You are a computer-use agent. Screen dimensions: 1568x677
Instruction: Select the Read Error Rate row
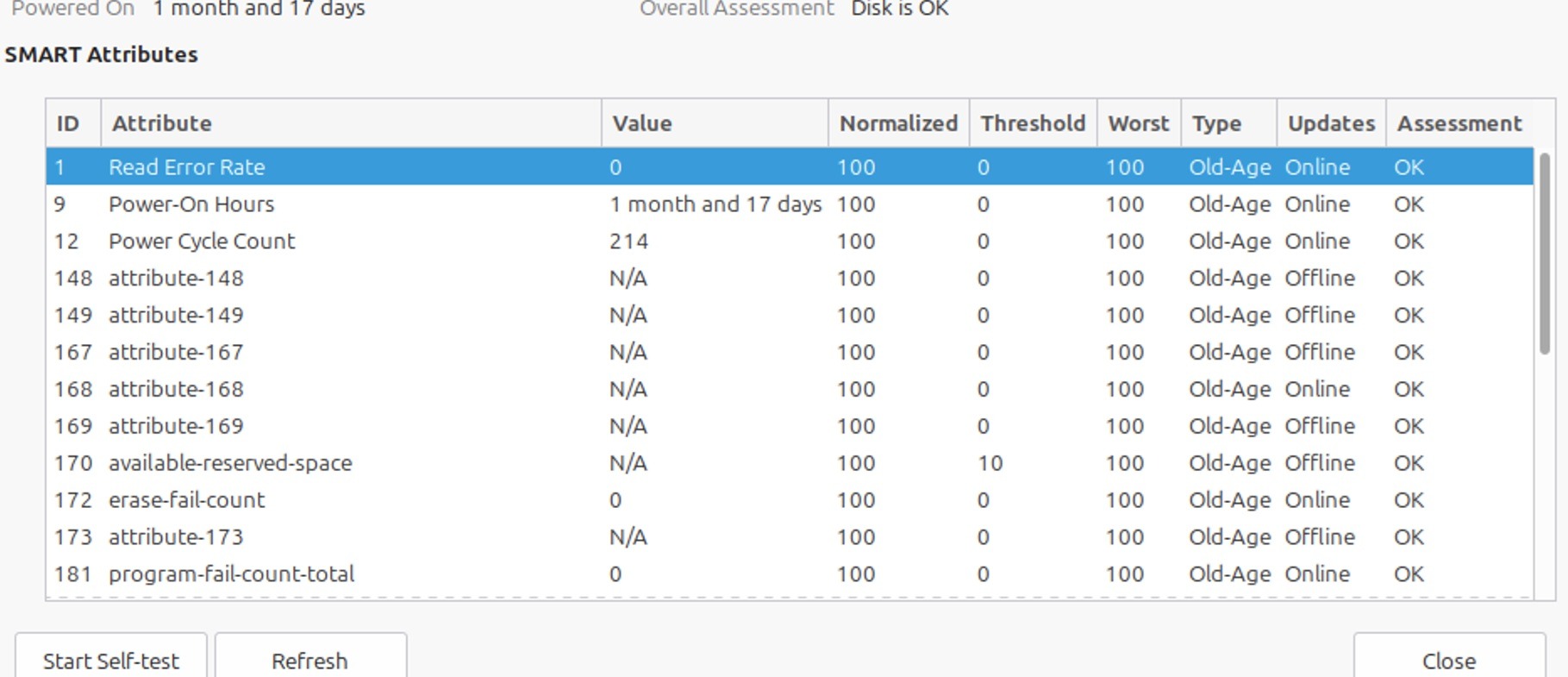pos(187,167)
